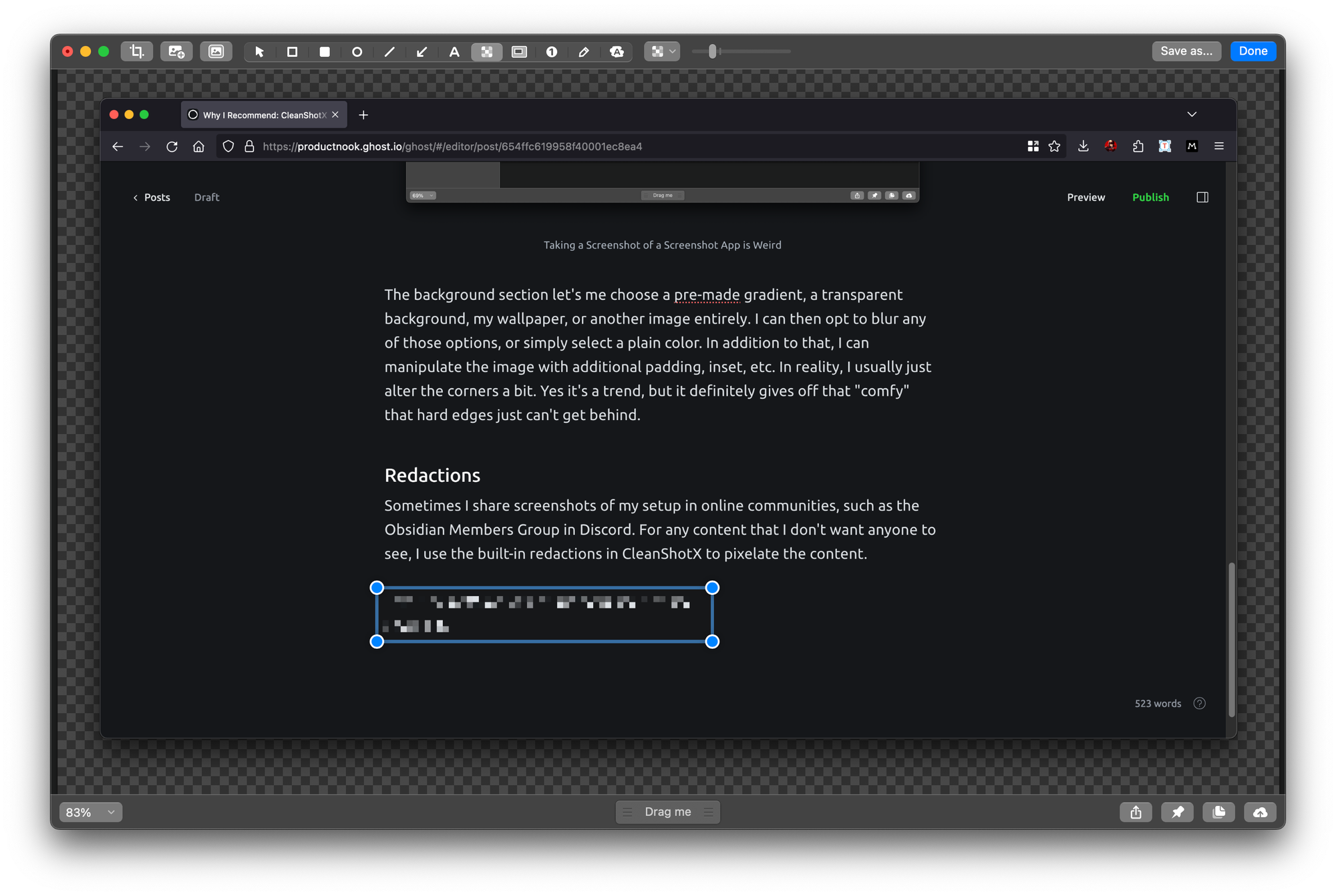Toggle the pixelate redaction tool
This screenshot has height=896, width=1336.
487,51
